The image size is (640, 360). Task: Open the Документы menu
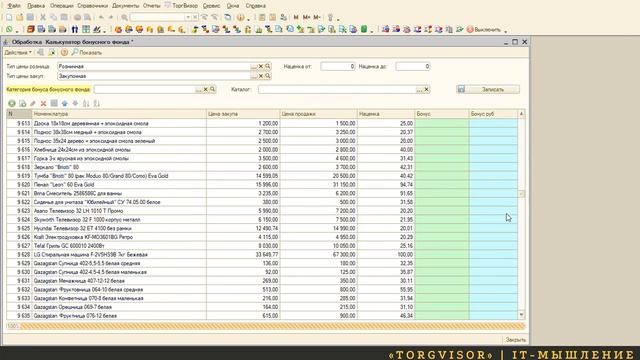coord(125,6)
